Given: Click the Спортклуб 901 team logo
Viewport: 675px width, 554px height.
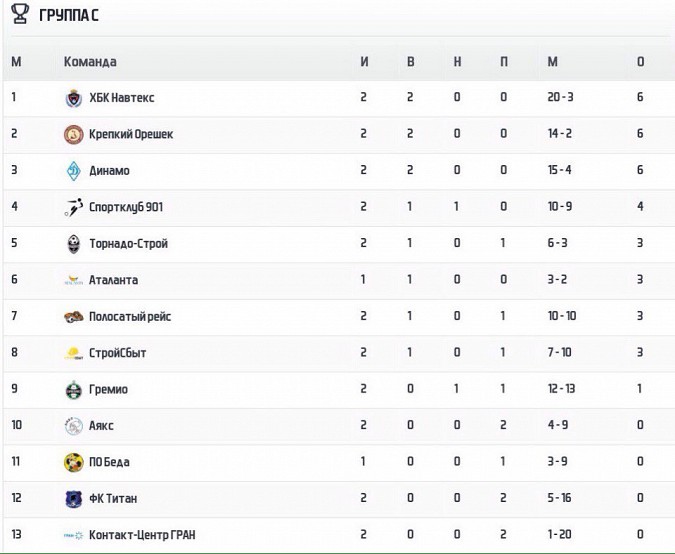Looking at the screenshot, I should coord(74,207).
